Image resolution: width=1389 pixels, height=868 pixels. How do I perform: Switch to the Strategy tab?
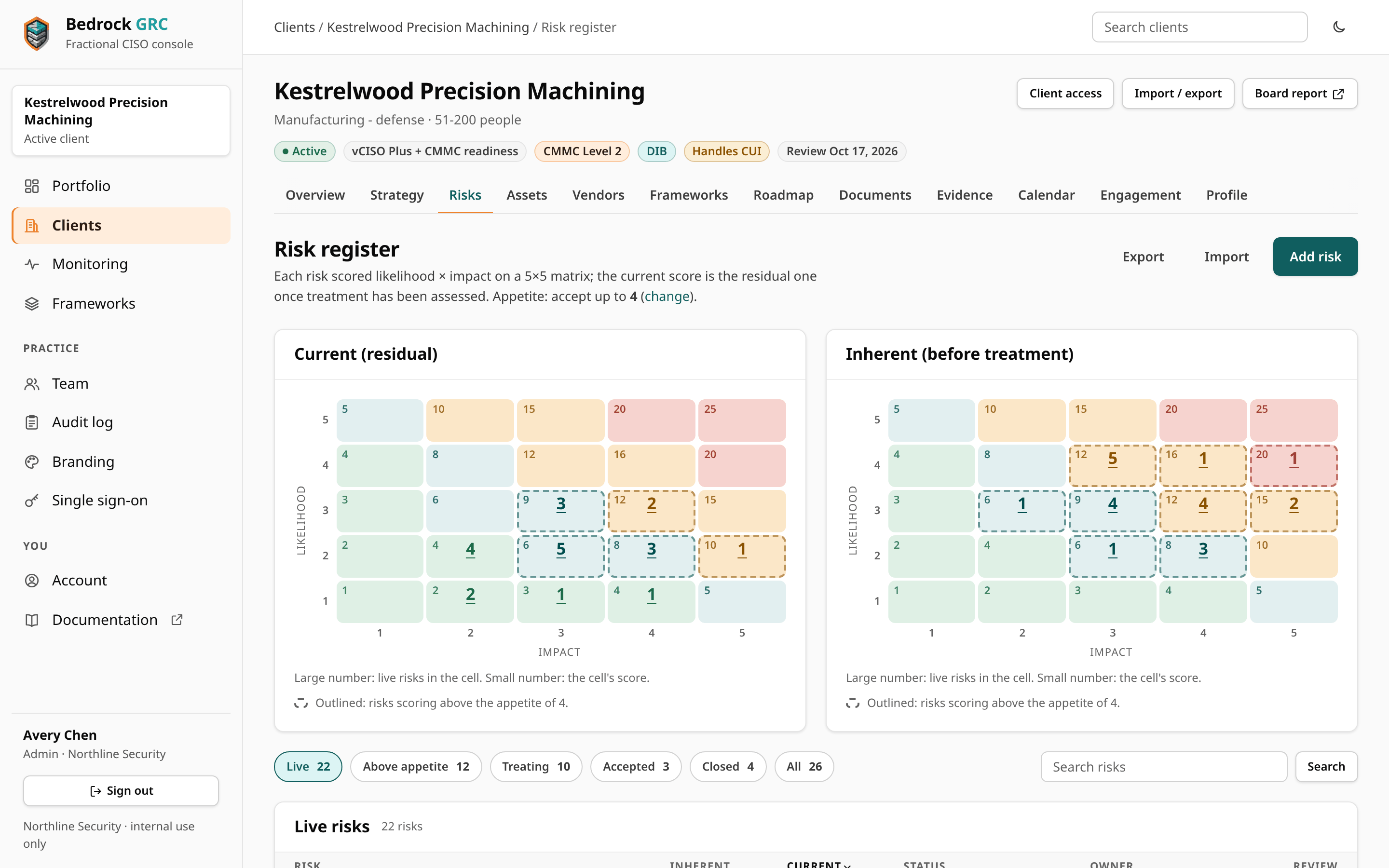(x=396, y=195)
